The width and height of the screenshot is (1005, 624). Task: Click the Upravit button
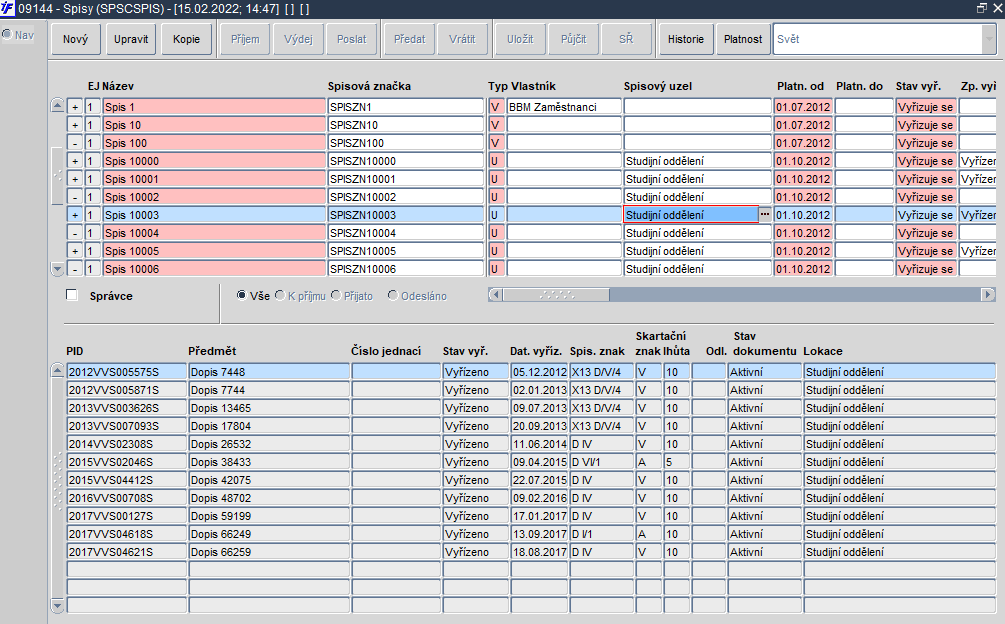click(131, 39)
